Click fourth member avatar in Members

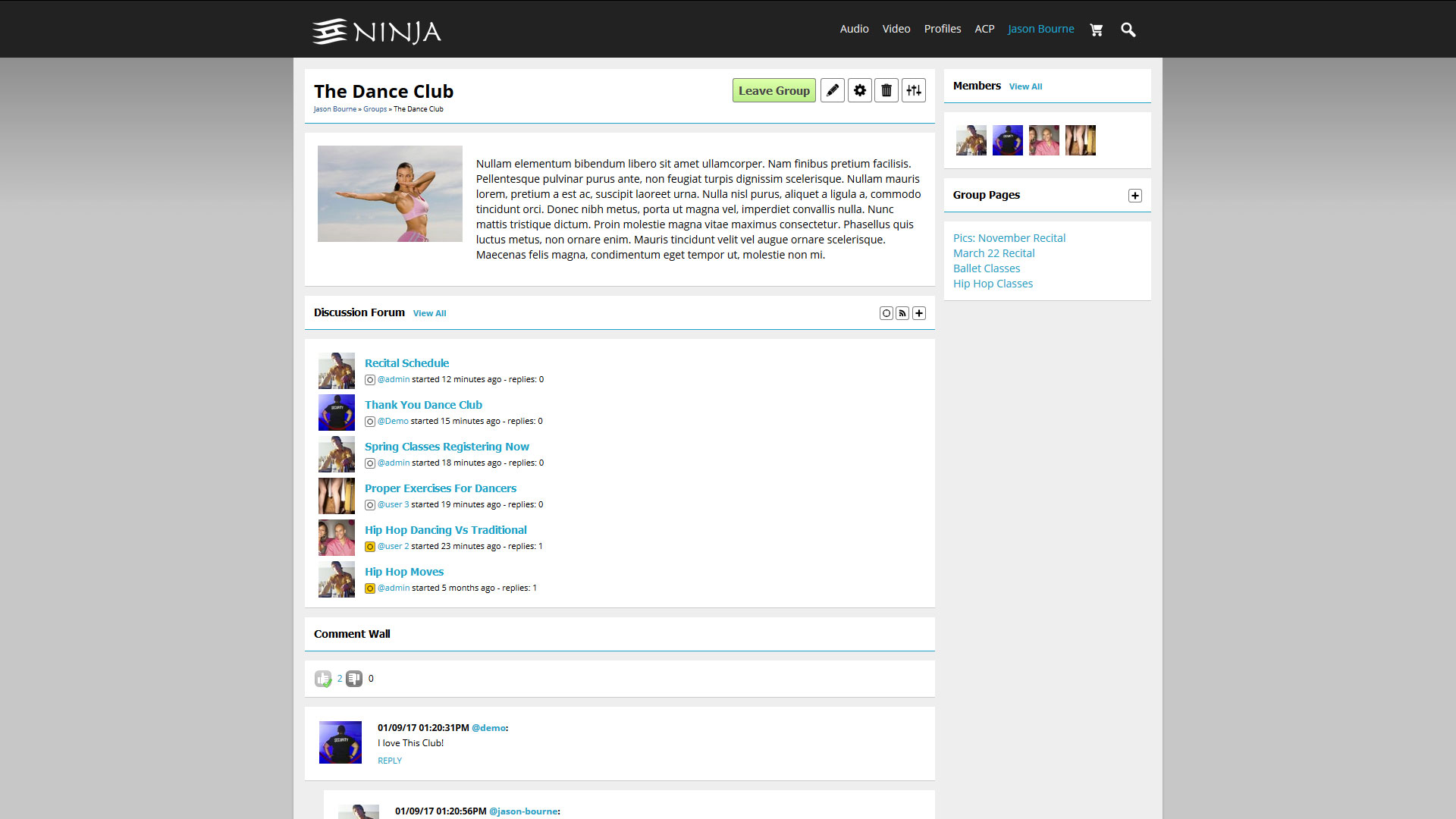click(x=1081, y=140)
